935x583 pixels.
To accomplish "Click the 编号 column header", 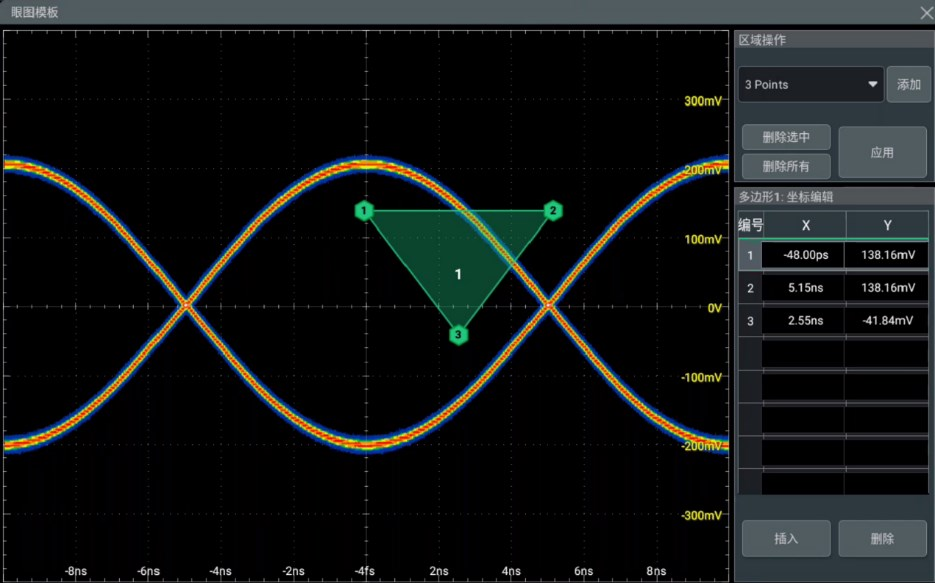I will coord(751,225).
